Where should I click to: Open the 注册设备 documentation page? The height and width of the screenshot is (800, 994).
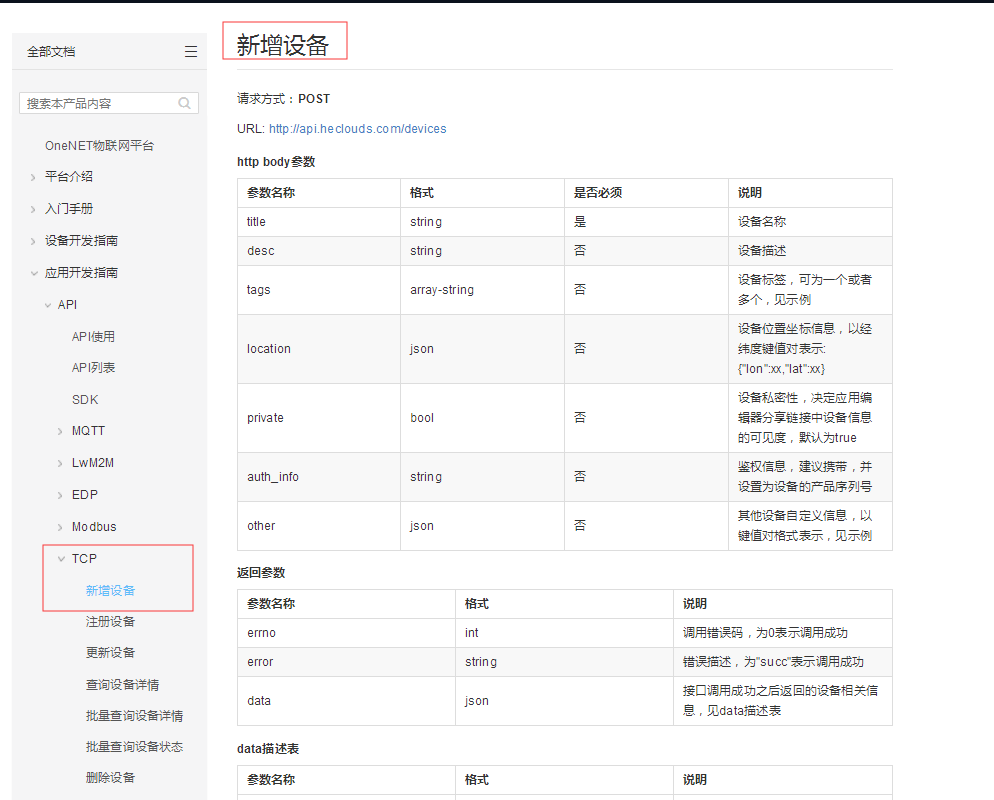(113, 620)
